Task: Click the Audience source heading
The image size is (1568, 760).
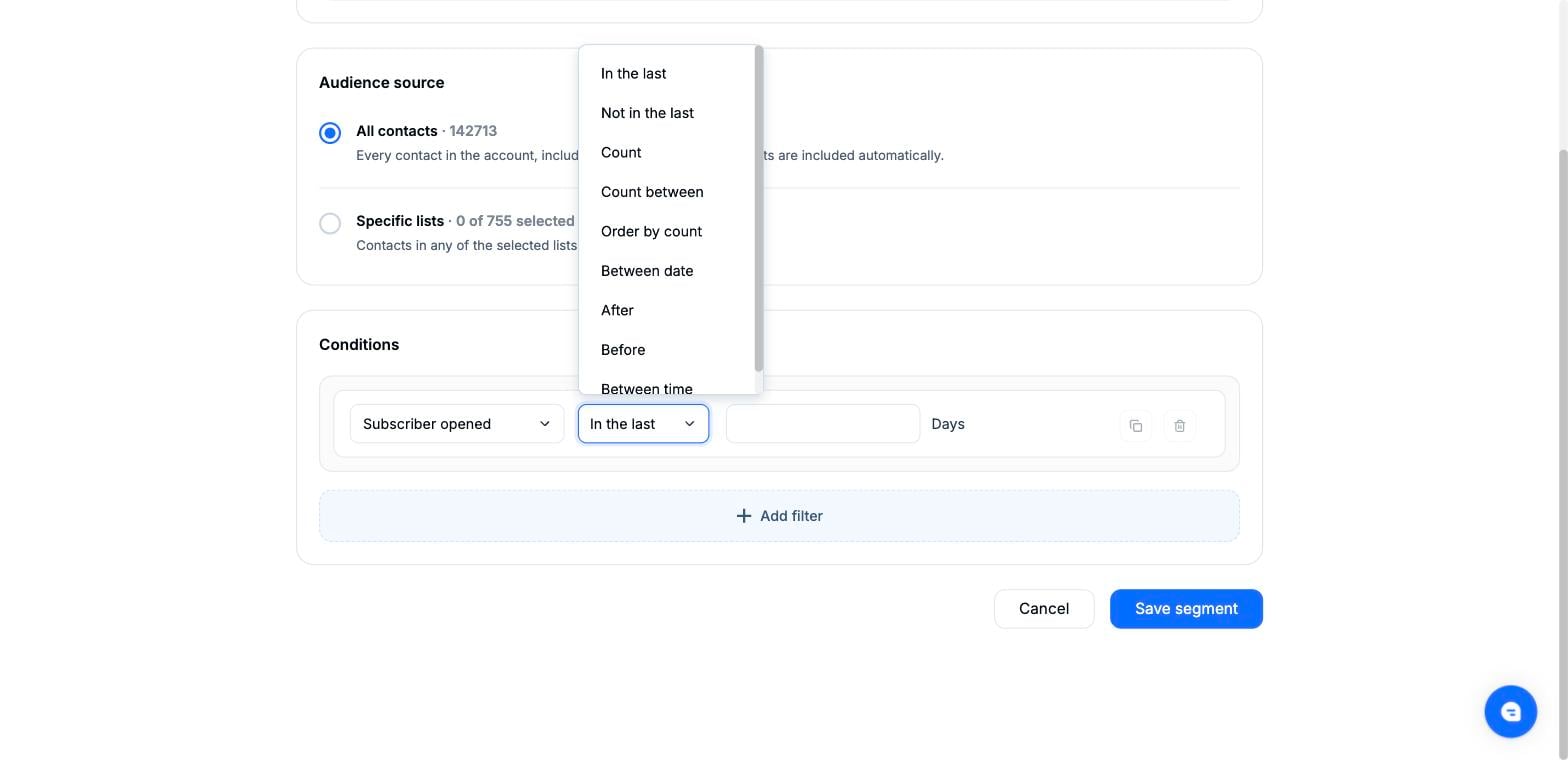Action: tap(382, 83)
